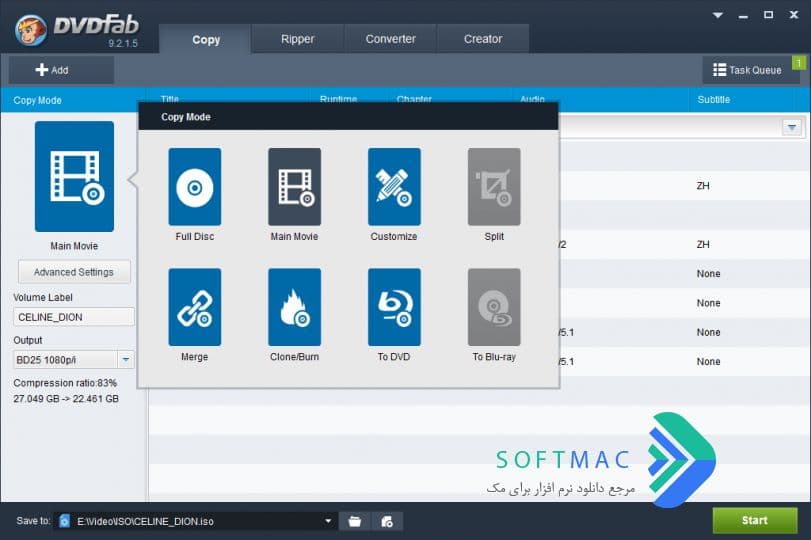Select the Customize copy mode
The image size is (811, 540).
click(x=394, y=187)
